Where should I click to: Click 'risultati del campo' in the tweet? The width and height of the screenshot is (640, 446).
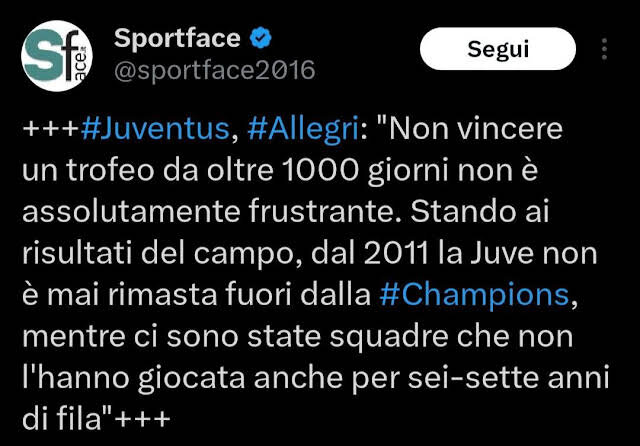click(x=158, y=254)
